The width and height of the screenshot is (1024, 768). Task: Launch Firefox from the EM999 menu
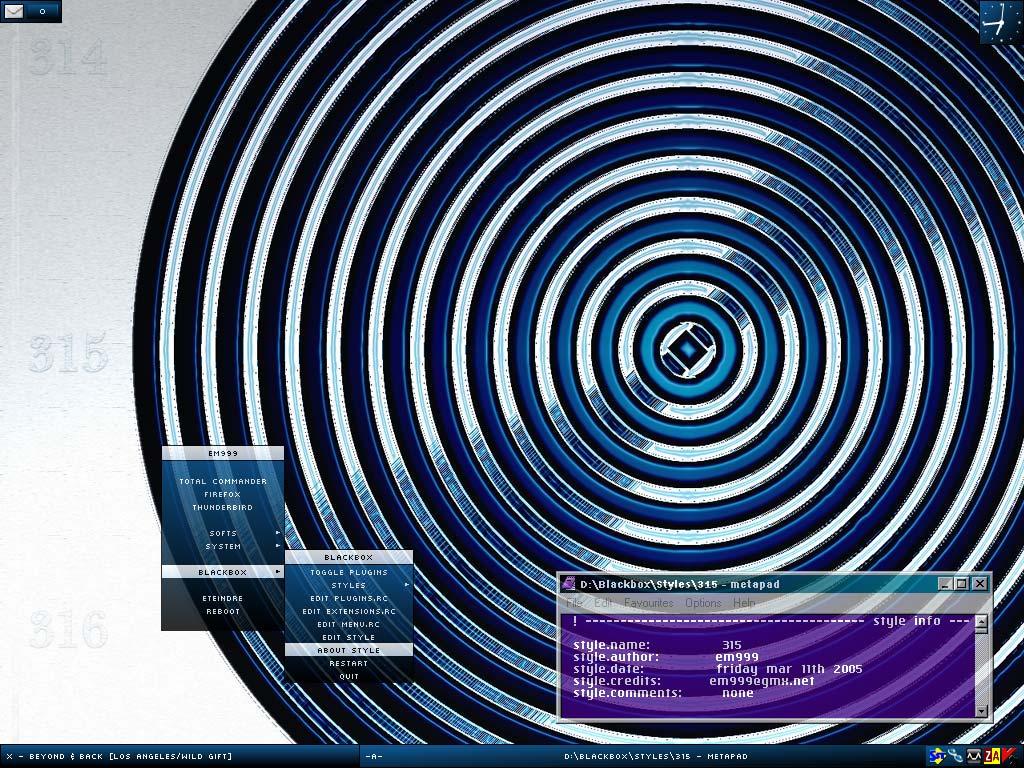[x=223, y=494]
